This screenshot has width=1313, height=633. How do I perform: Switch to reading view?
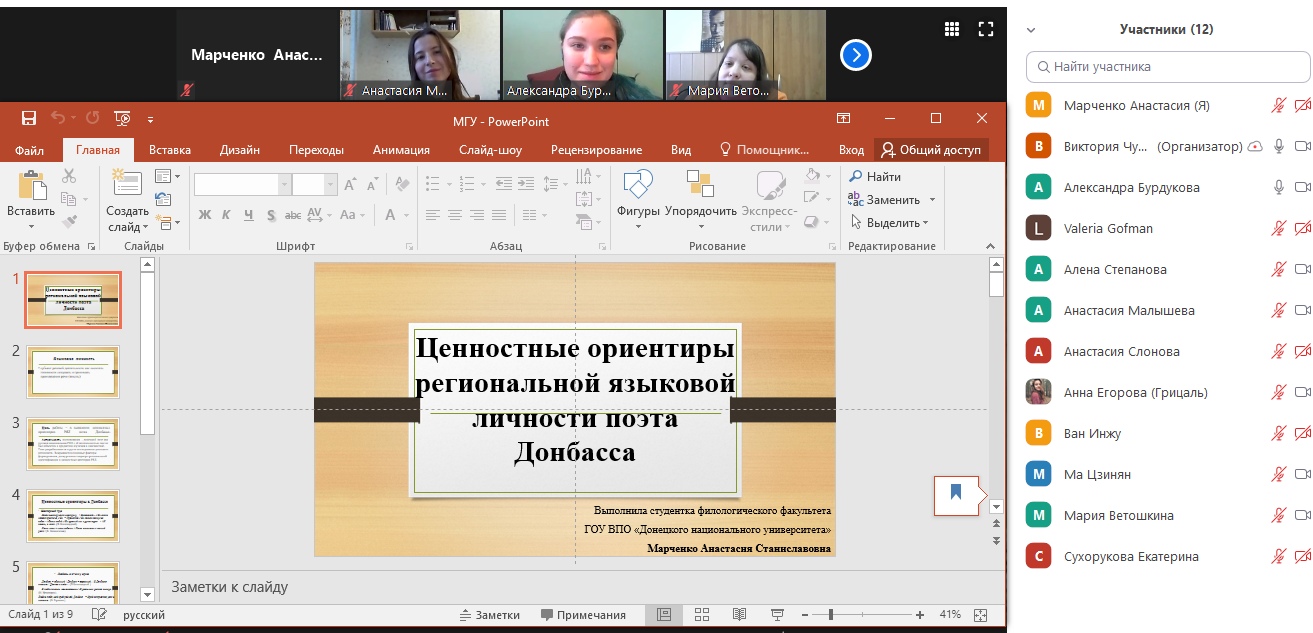738,615
